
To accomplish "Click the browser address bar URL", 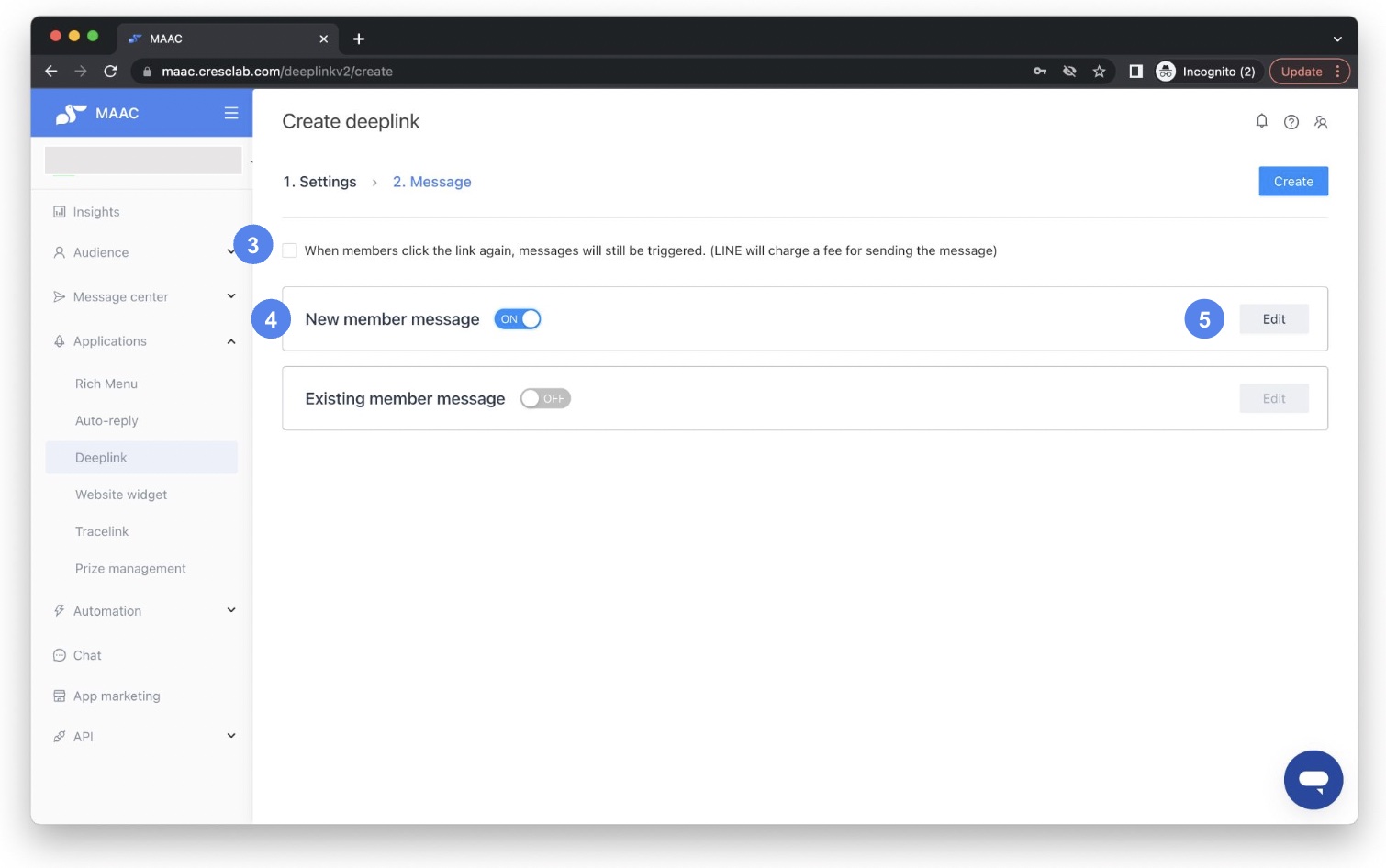I will click(275, 71).
